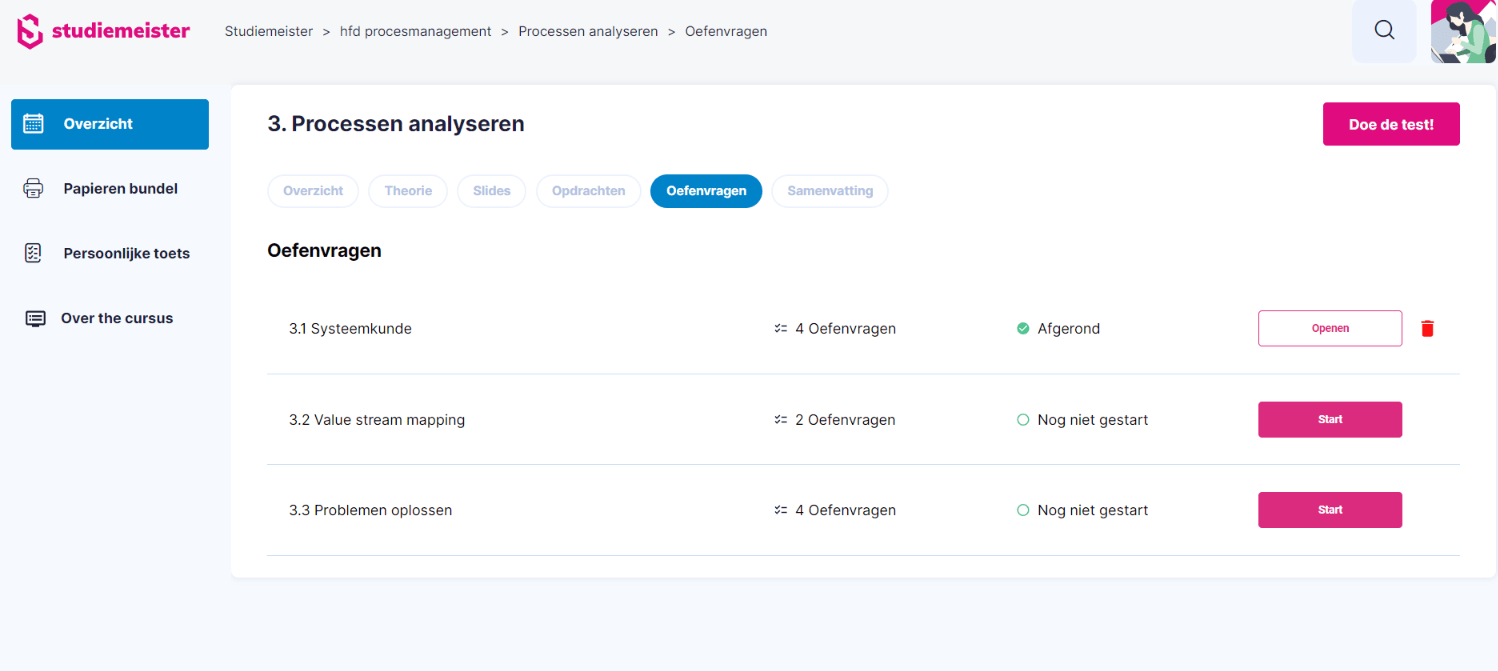
Task: Select the document icon for Persoonlijke toets
Action: [x=33, y=253]
